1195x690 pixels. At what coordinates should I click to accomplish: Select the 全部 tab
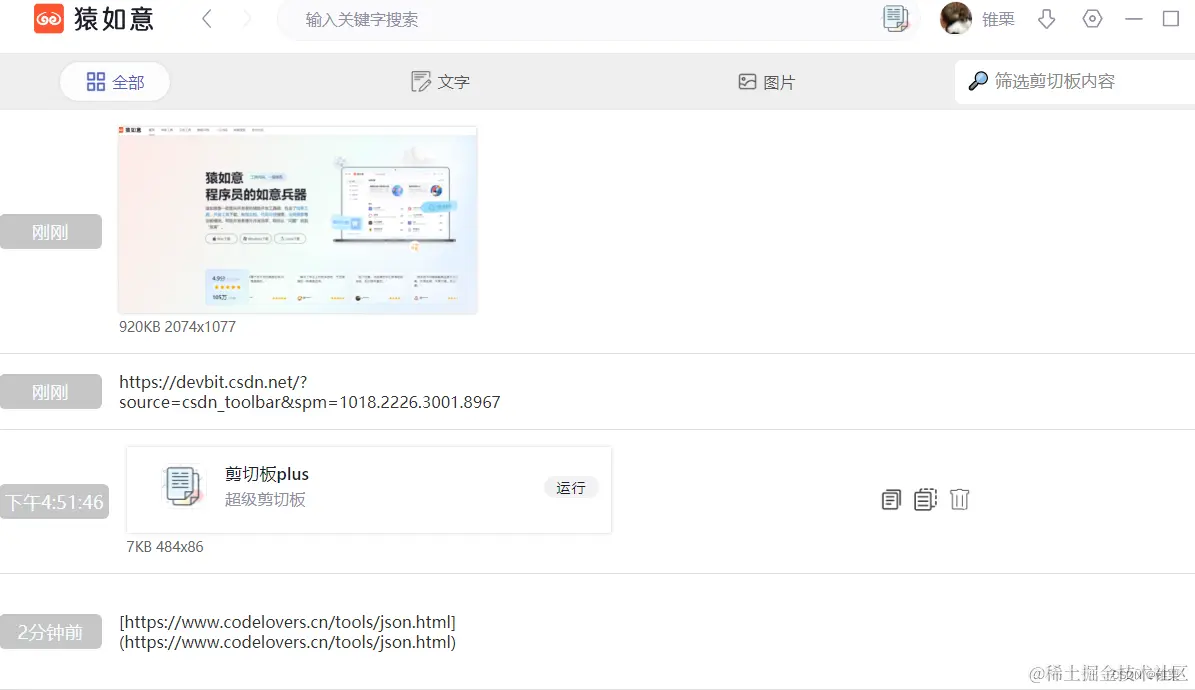point(115,82)
